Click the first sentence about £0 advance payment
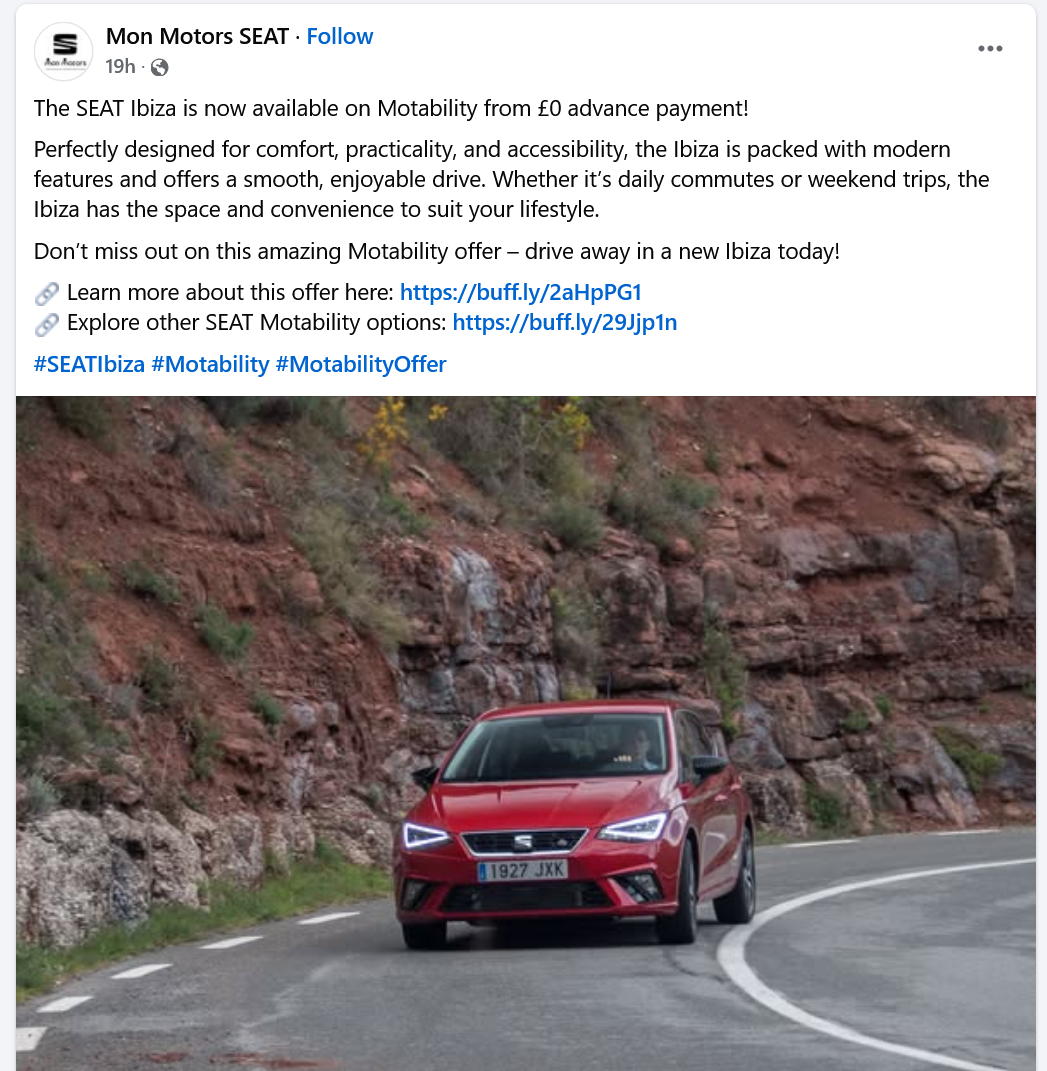 point(391,109)
